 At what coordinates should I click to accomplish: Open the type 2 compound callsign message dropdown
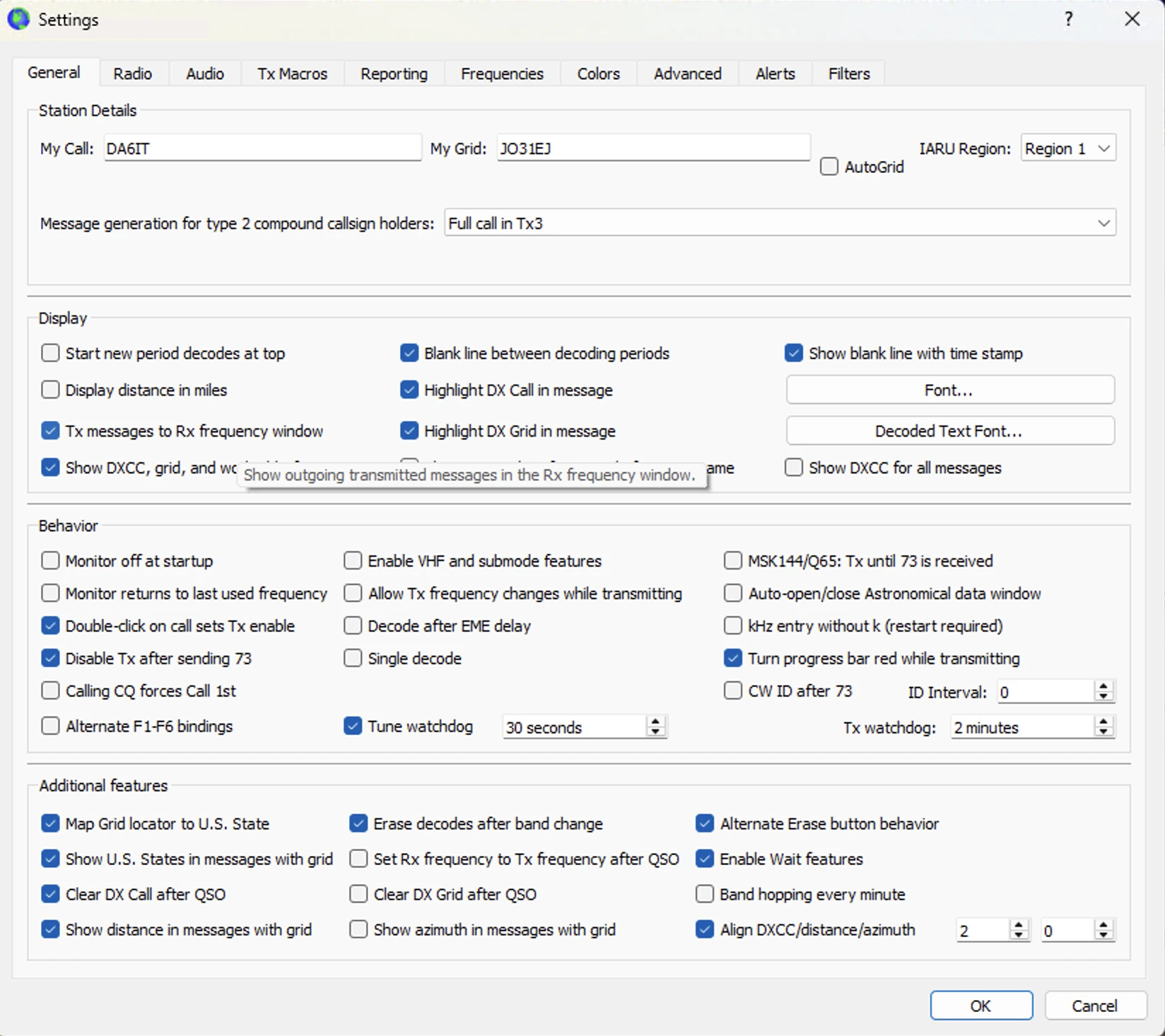pyautogui.click(x=780, y=223)
